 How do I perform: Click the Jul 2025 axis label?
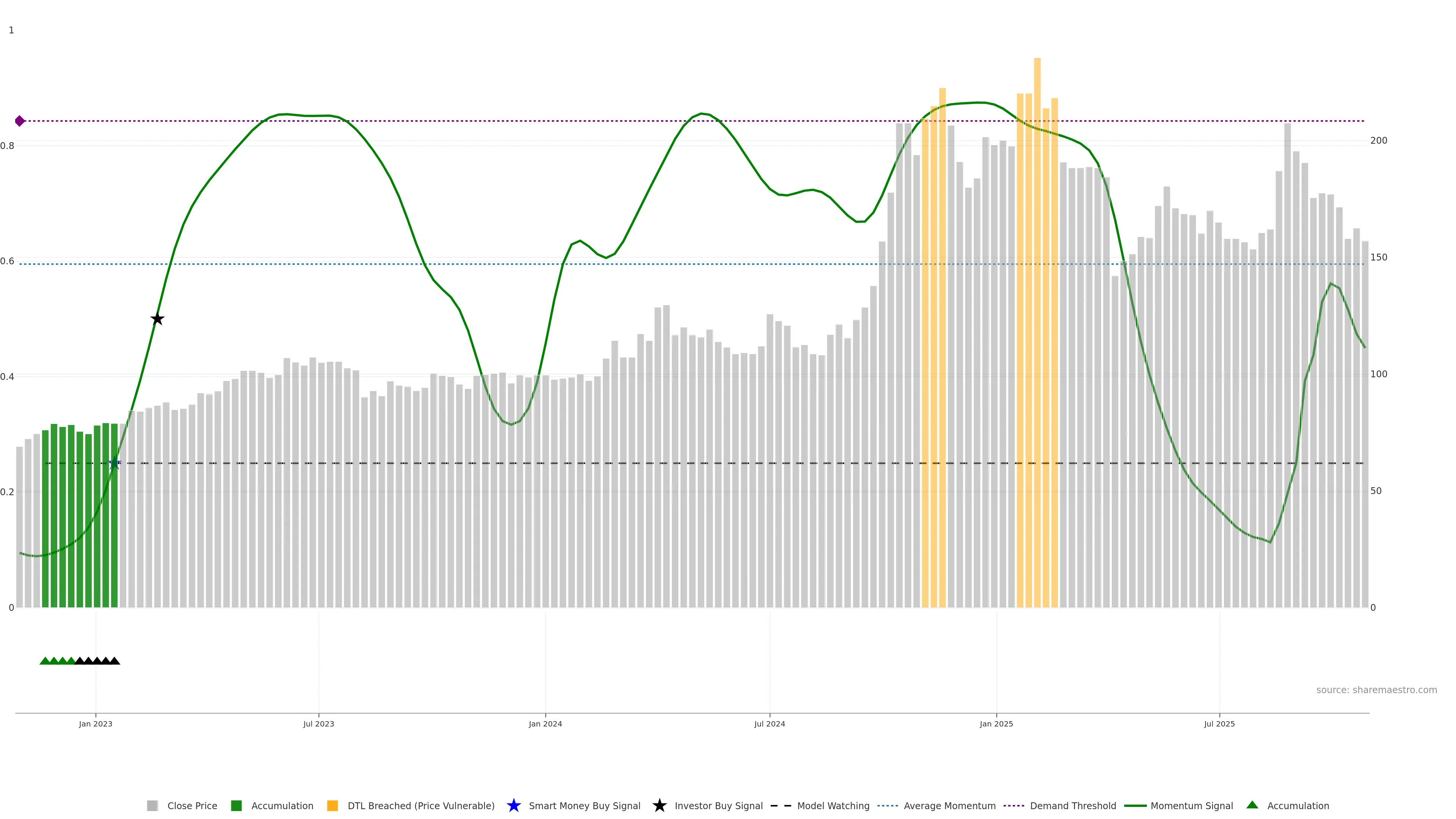click(1219, 724)
